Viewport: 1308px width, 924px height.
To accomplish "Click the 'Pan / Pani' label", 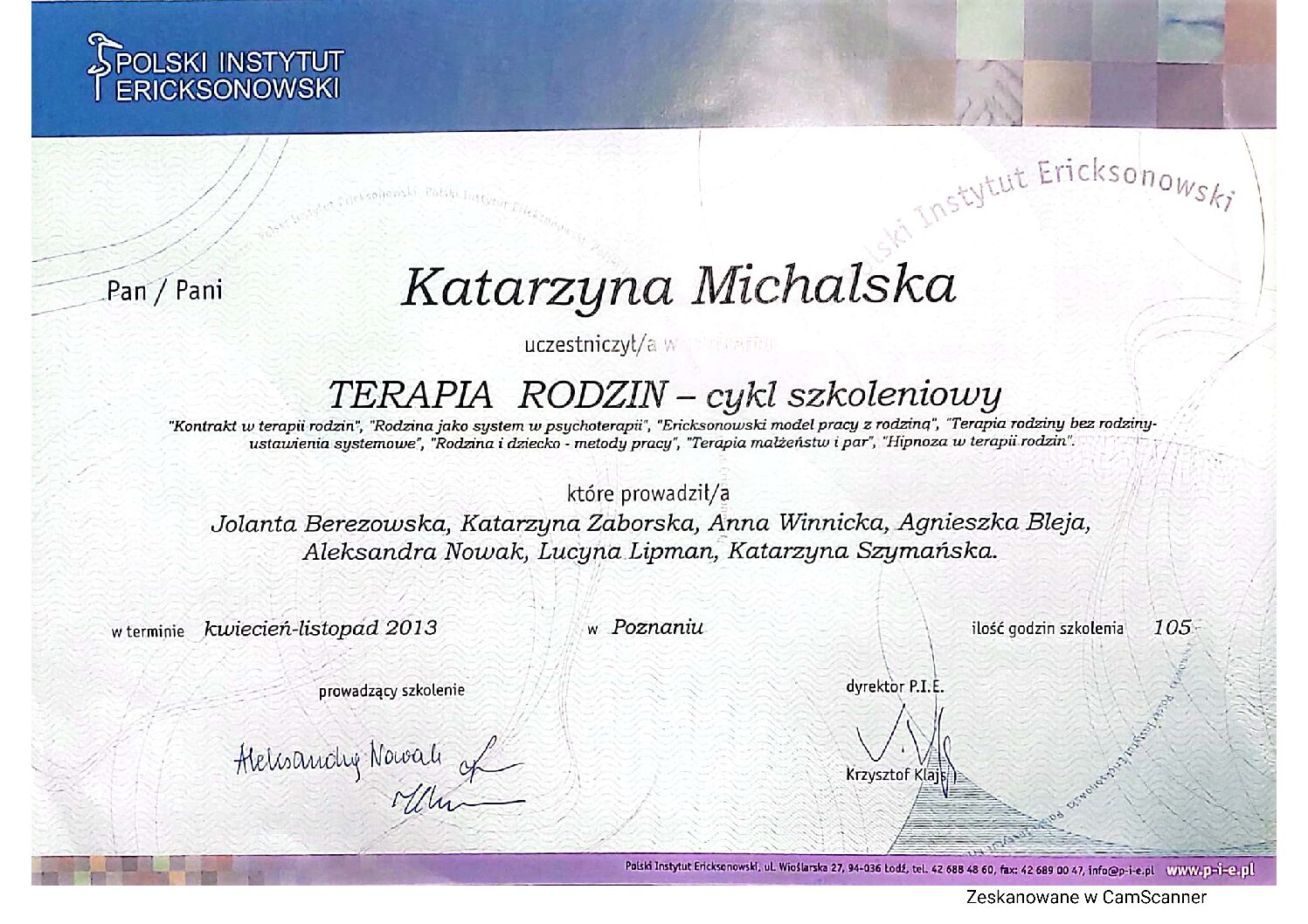I will 164,291.
